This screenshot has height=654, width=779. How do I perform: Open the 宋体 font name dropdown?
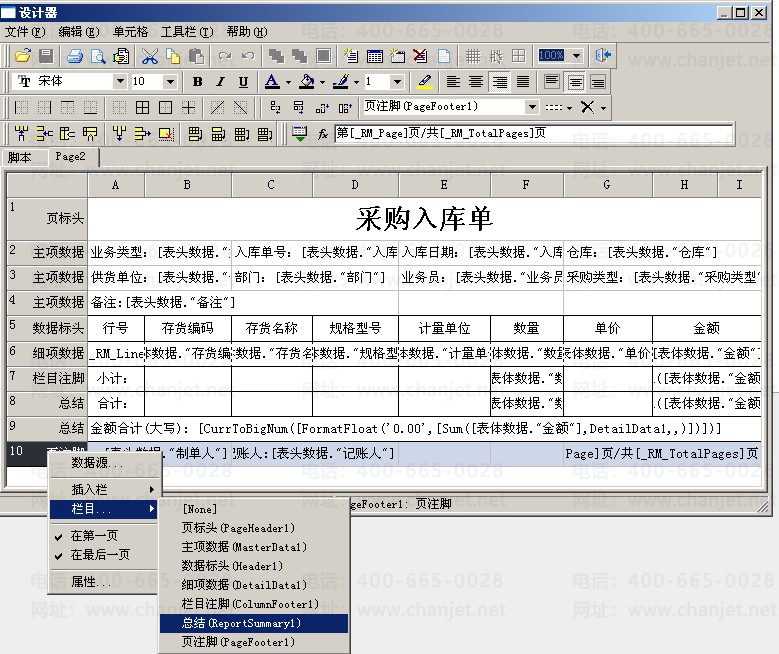(x=120, y=82)
